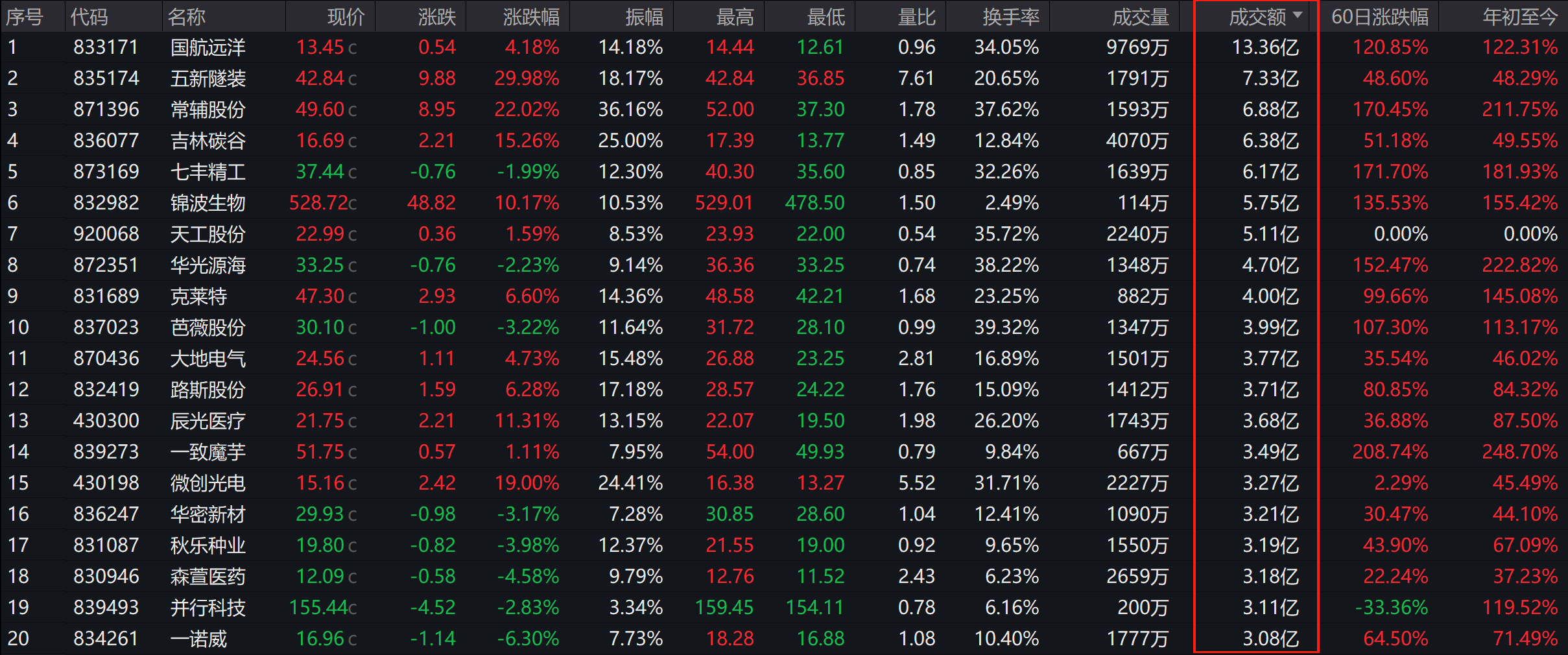Click turnover 3.08亿 of 一诺威
This screenshot has width=1568, height=655.
click(x=1271, y=639)
